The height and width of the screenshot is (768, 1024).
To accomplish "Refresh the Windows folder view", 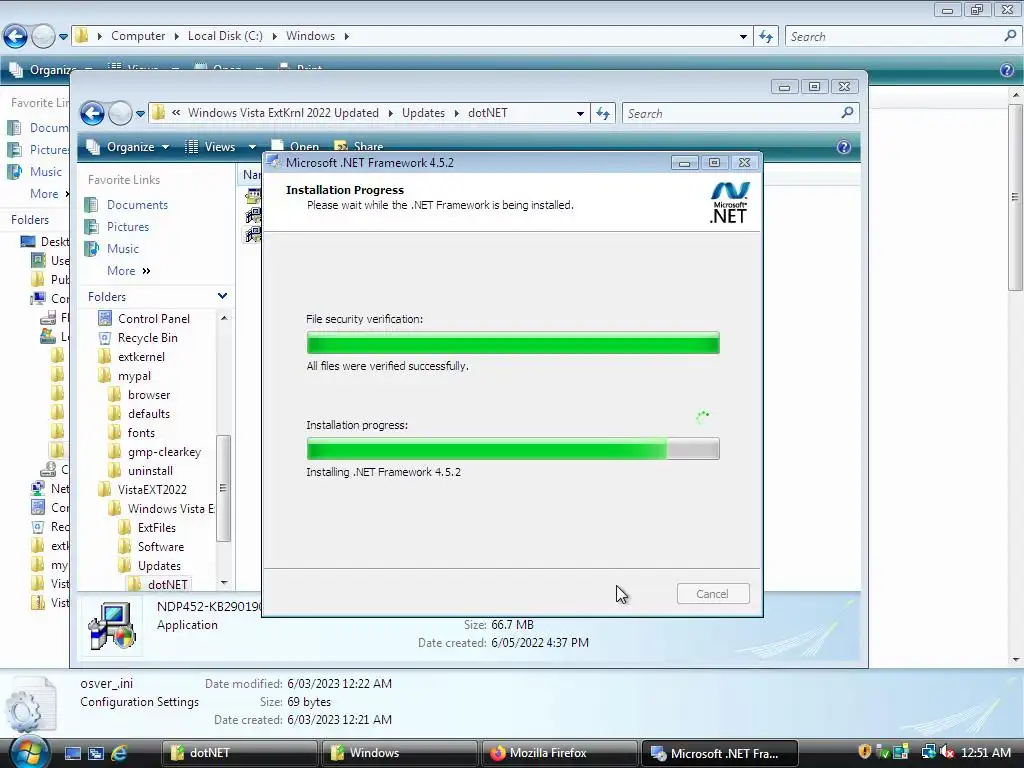I will coord(766,37).
